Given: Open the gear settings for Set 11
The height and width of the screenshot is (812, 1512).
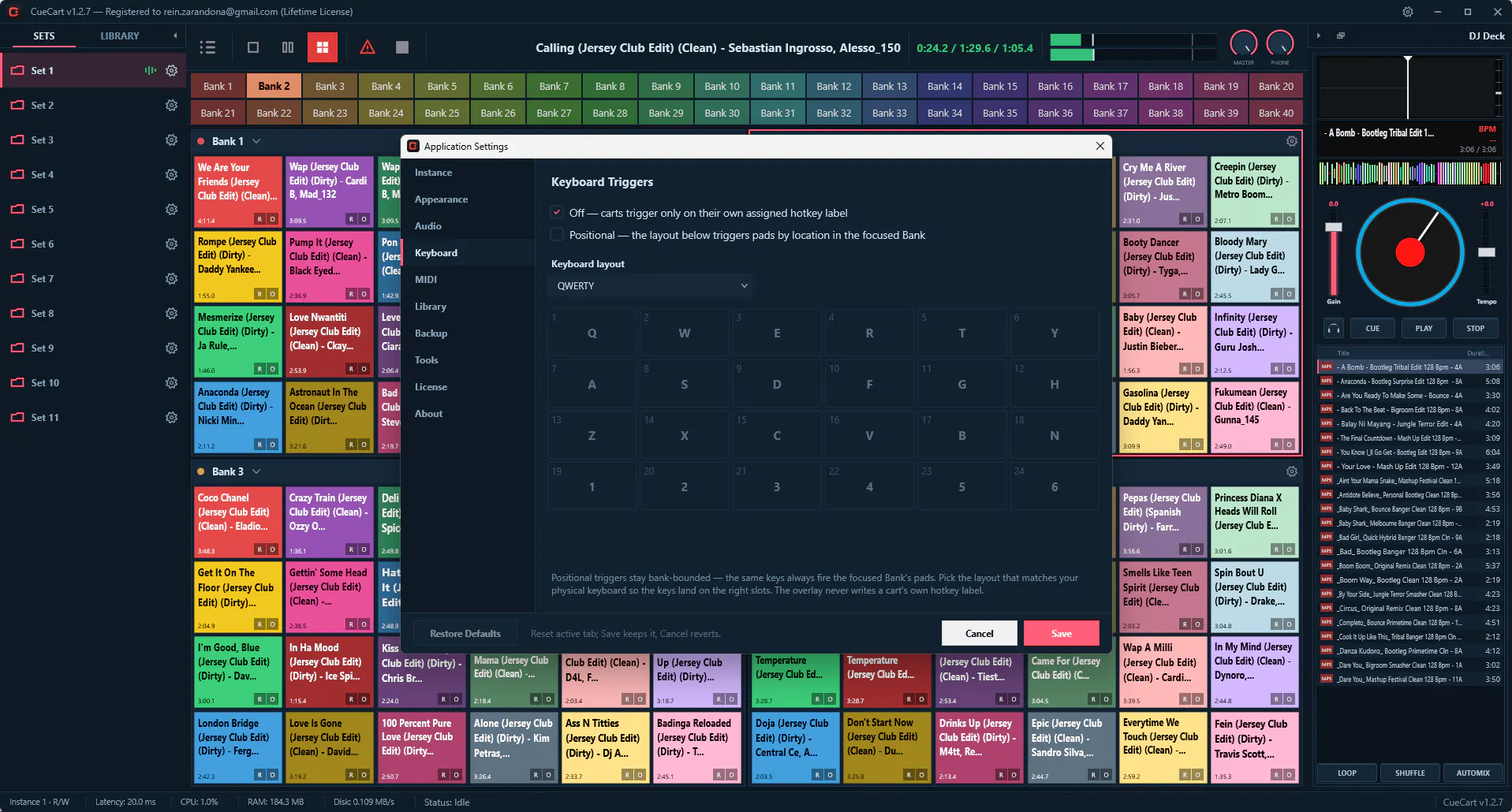Looking at the screenshot, I should 171,417.
